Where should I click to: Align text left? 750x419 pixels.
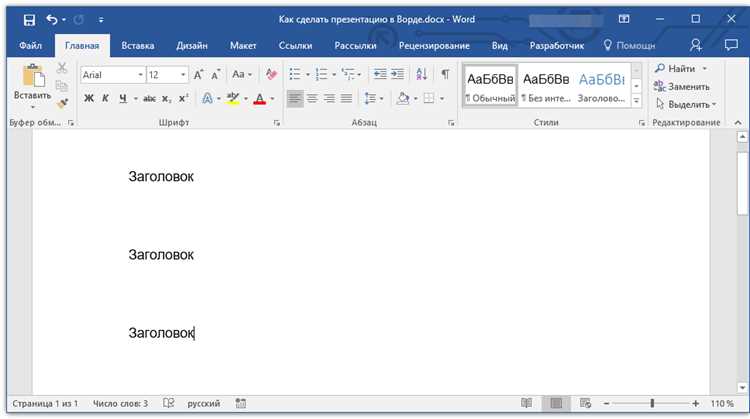(295, 99)
